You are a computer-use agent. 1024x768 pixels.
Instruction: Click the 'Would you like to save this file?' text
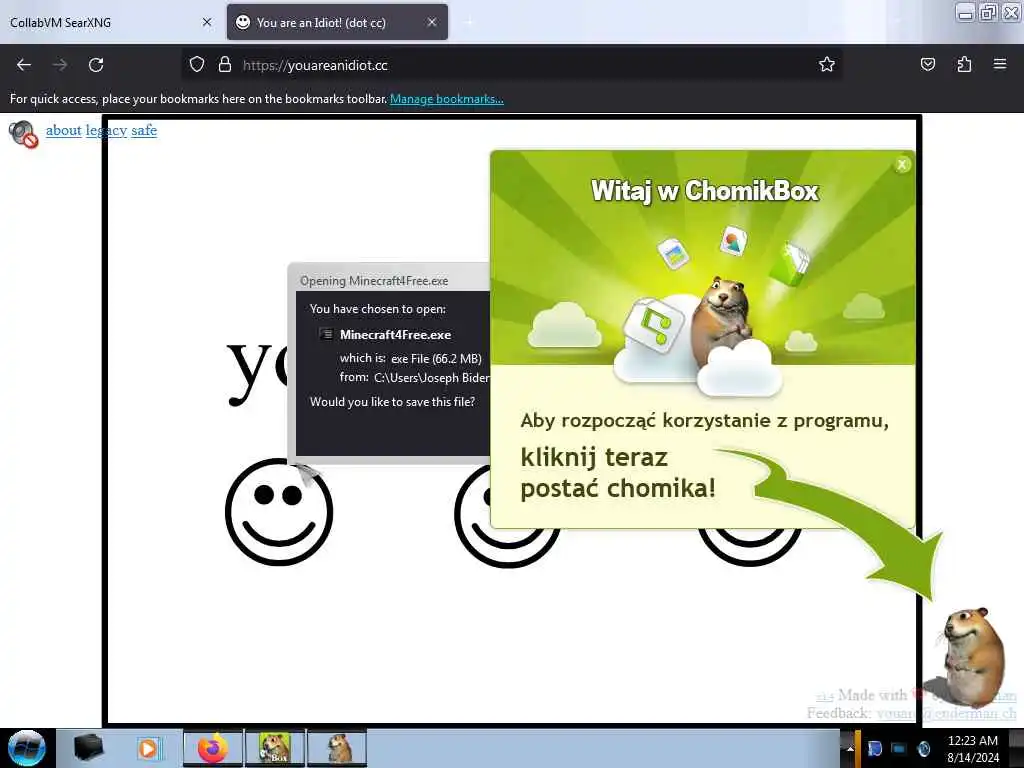point(392,402)
